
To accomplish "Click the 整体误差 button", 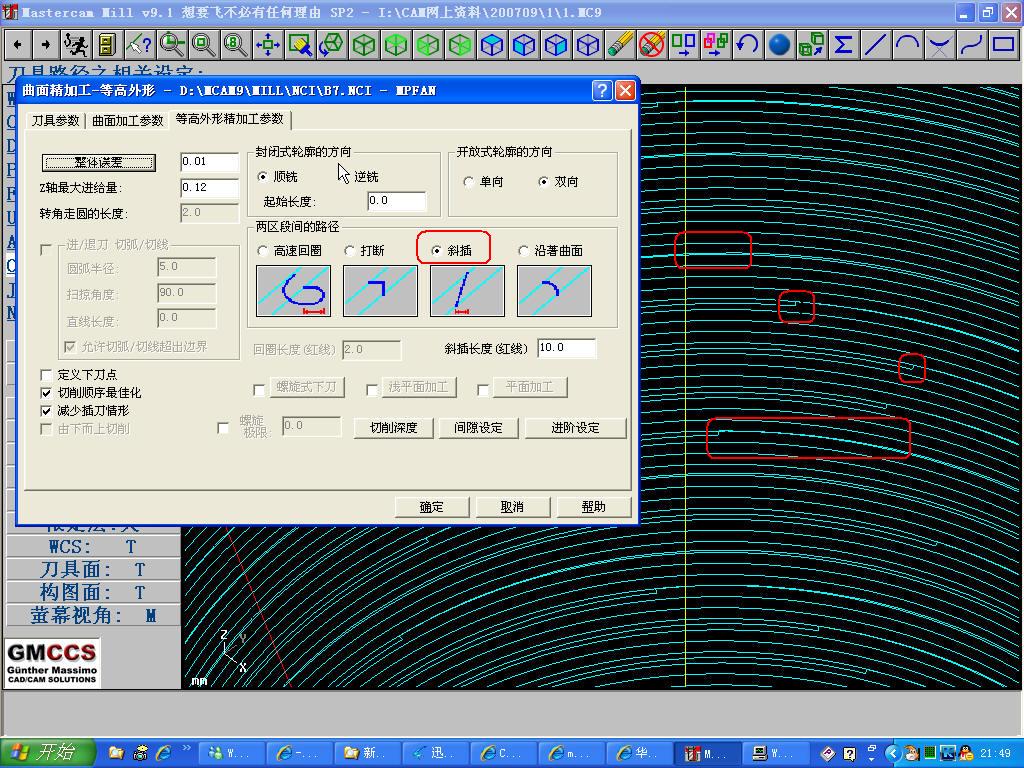I will click(x=99, y=162).
